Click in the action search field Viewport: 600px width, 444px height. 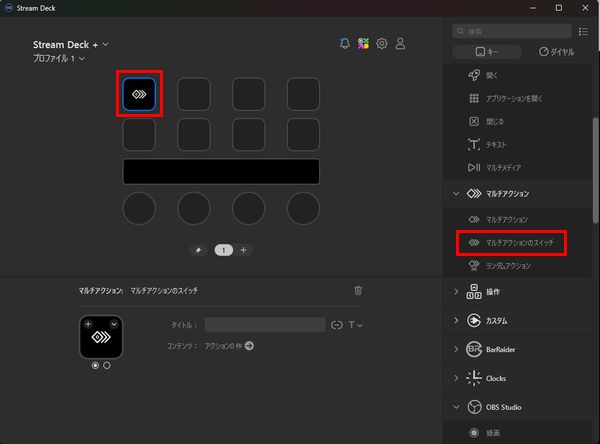[x=512, y=31]
